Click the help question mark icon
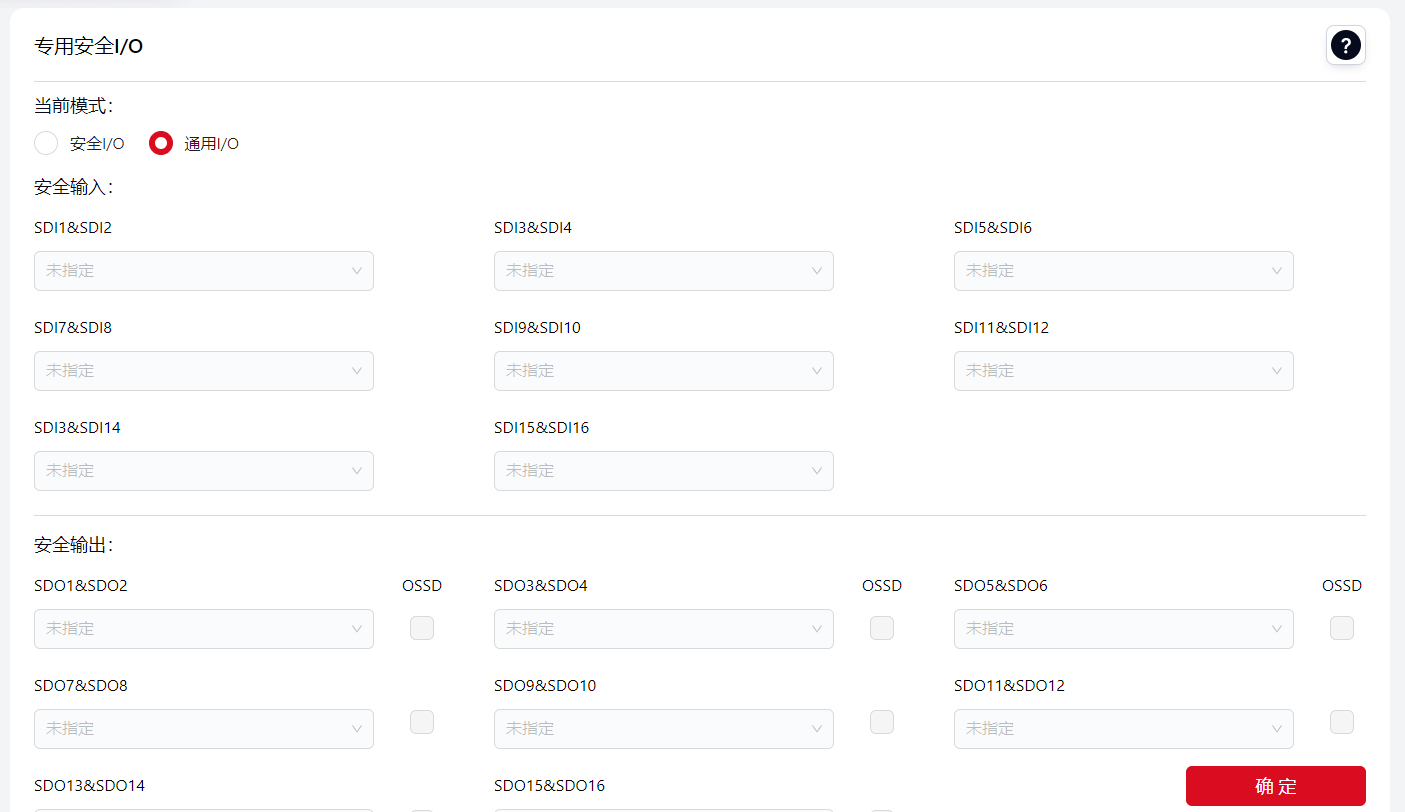The image size is (1405, 812). (x=1345, y=45)
